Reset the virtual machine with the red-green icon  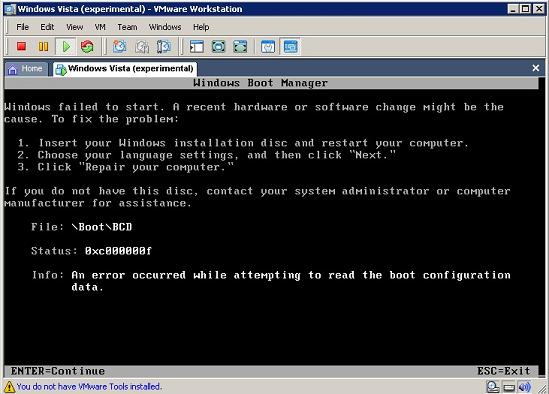(87, 46)
